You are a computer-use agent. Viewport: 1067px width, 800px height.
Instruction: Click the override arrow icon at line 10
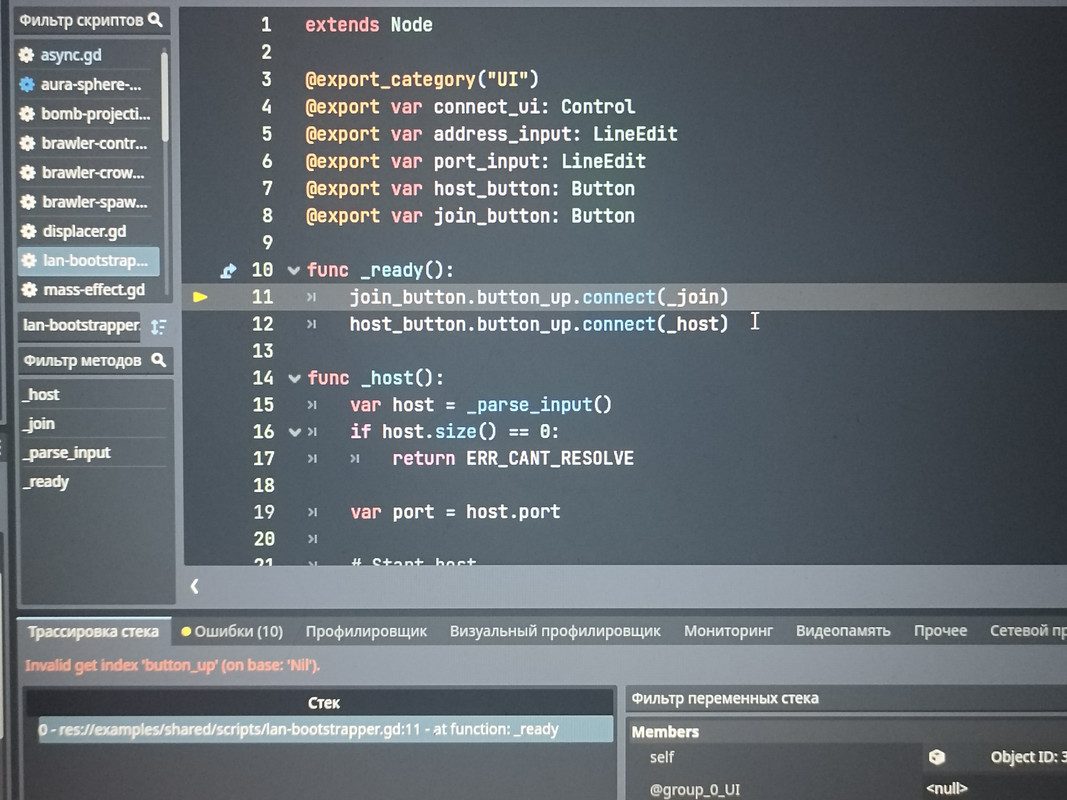(229, 271)
